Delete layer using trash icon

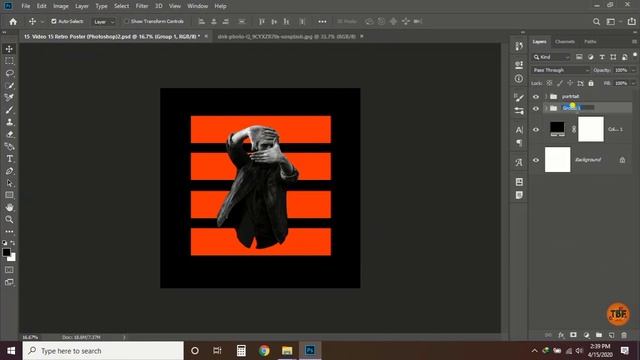click(624, 335)
